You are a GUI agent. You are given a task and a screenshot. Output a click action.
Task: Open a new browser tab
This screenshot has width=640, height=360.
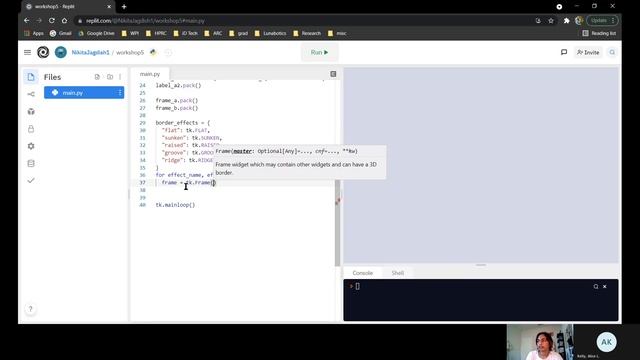[124, 7]
